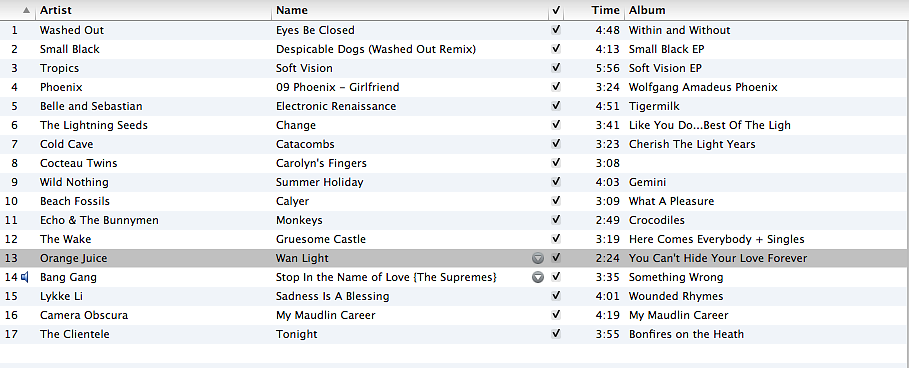Select The Clientele artist cell
909x368 pixels.
click(x=75, y=334)
